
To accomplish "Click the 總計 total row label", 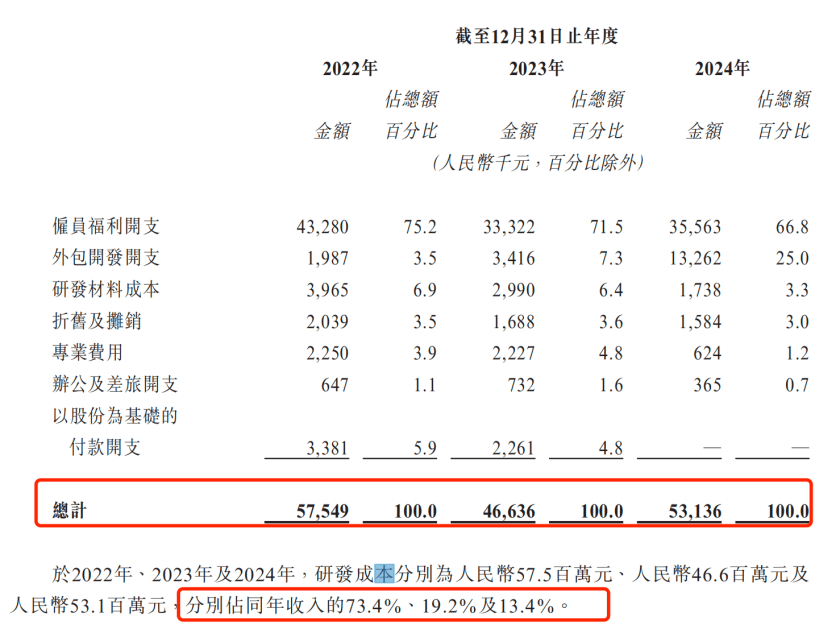I will click(x=71, y=512).
